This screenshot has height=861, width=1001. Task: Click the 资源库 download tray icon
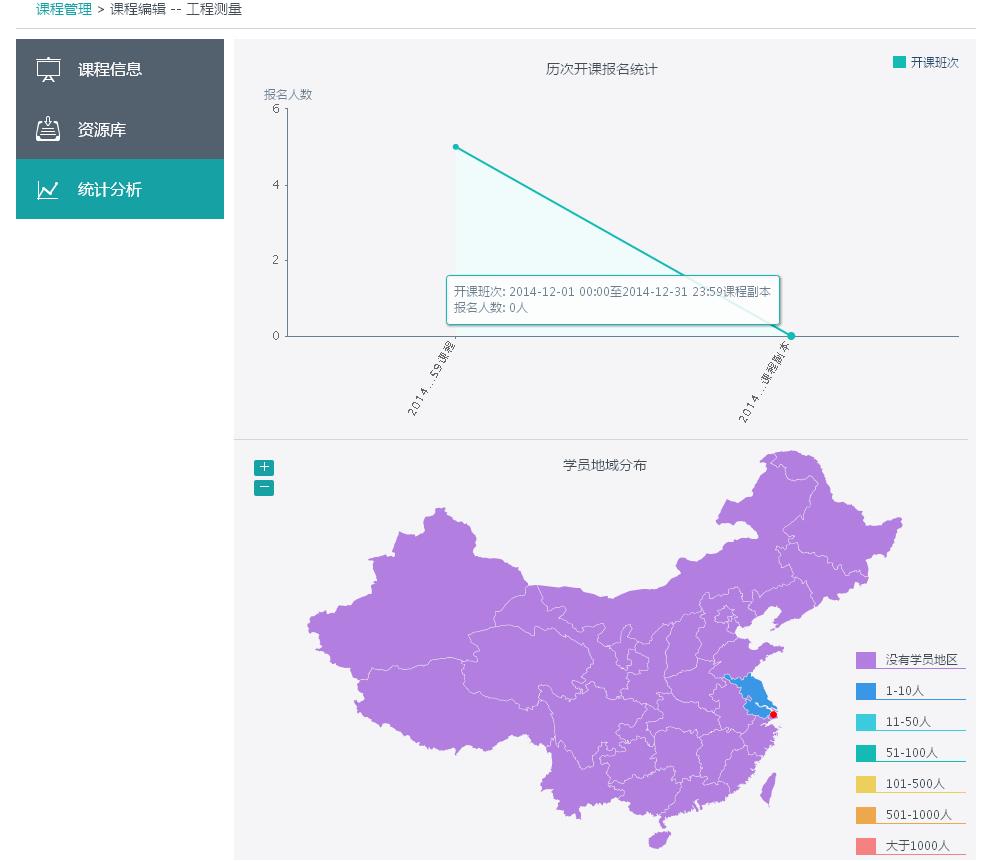pos(48,129)
